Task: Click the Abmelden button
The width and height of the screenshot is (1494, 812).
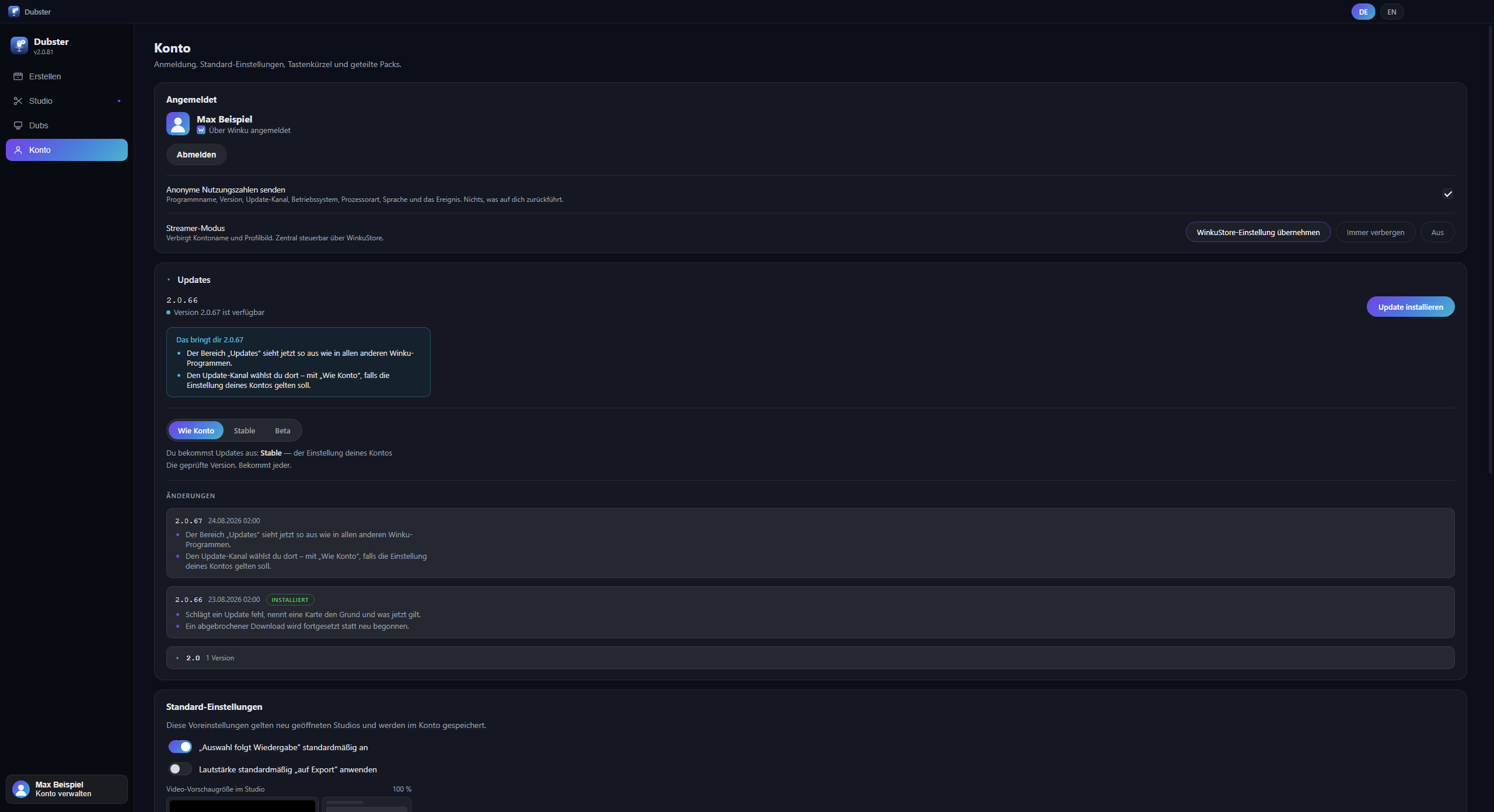Action: pyautogui.click(x=196, y=155)
